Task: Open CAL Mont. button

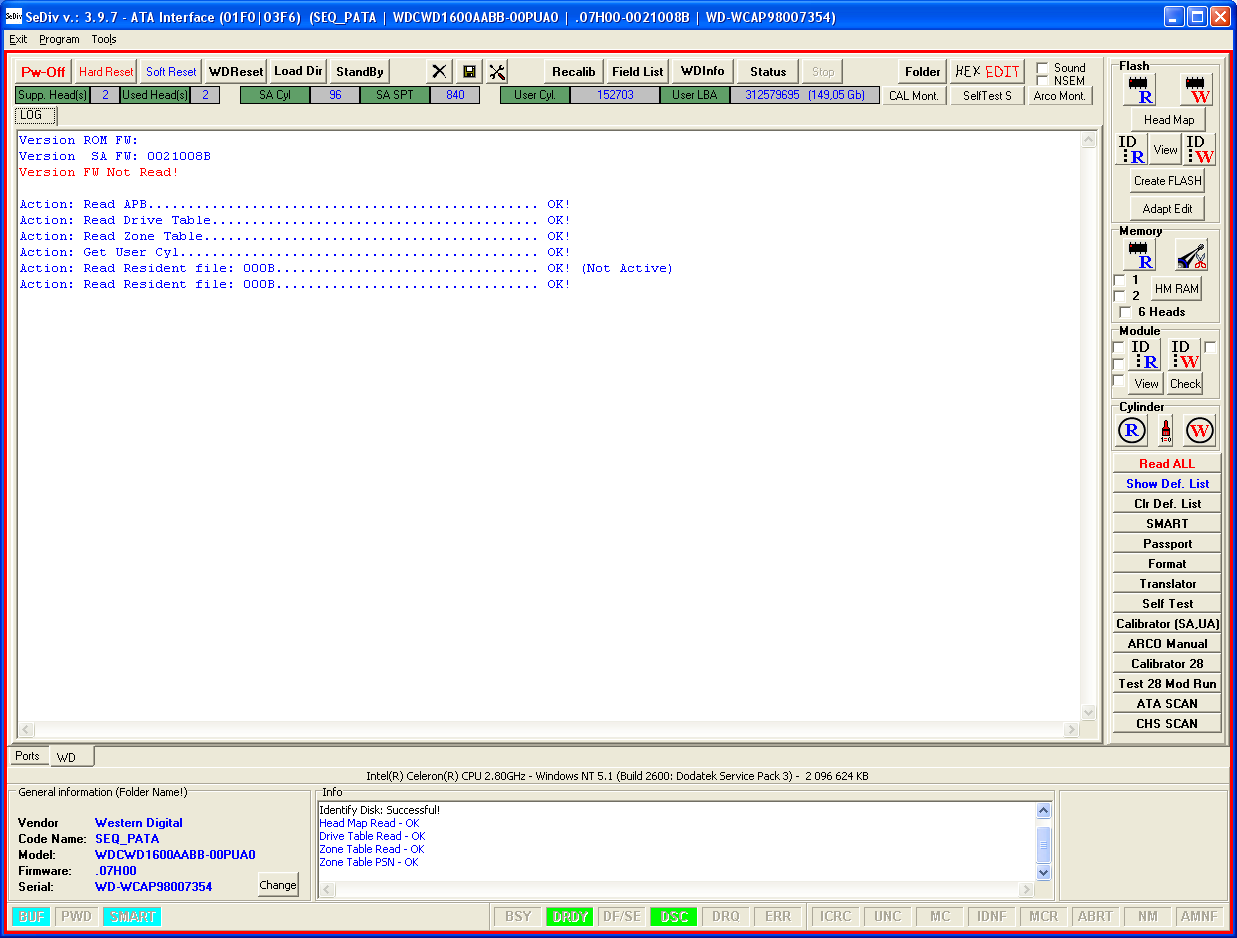Action: coord(914,96)
